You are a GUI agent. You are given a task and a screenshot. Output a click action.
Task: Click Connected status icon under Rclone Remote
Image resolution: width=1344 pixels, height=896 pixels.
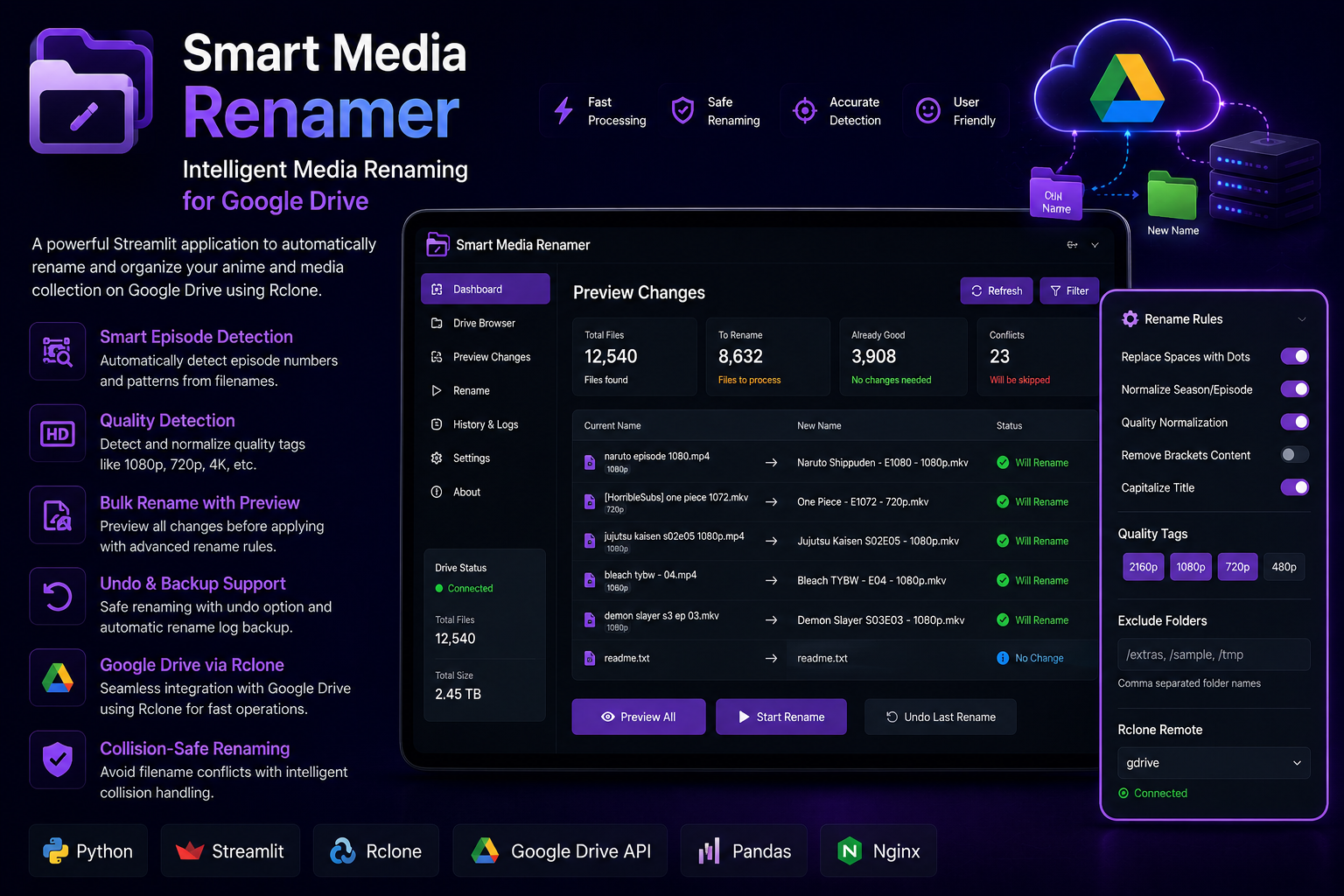(x=1123, y=794)
